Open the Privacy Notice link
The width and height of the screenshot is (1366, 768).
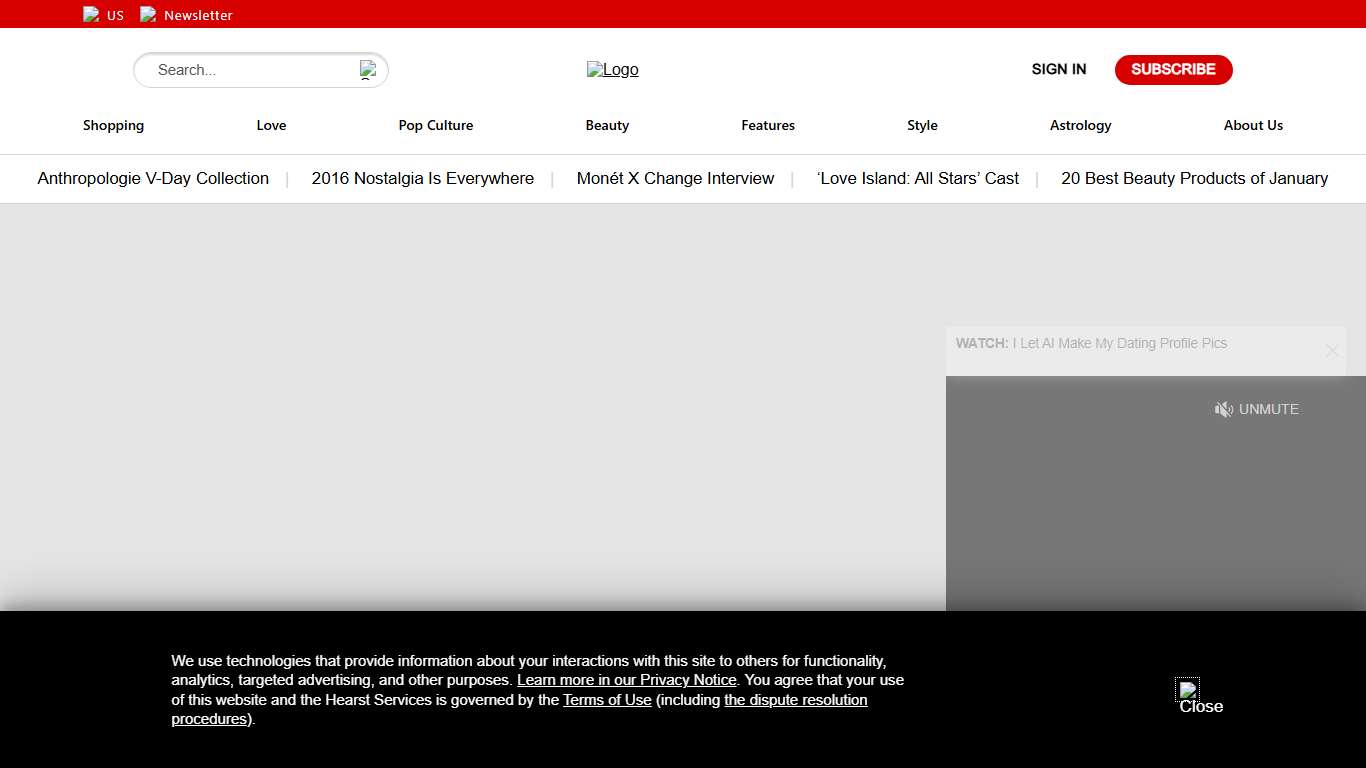626,680
